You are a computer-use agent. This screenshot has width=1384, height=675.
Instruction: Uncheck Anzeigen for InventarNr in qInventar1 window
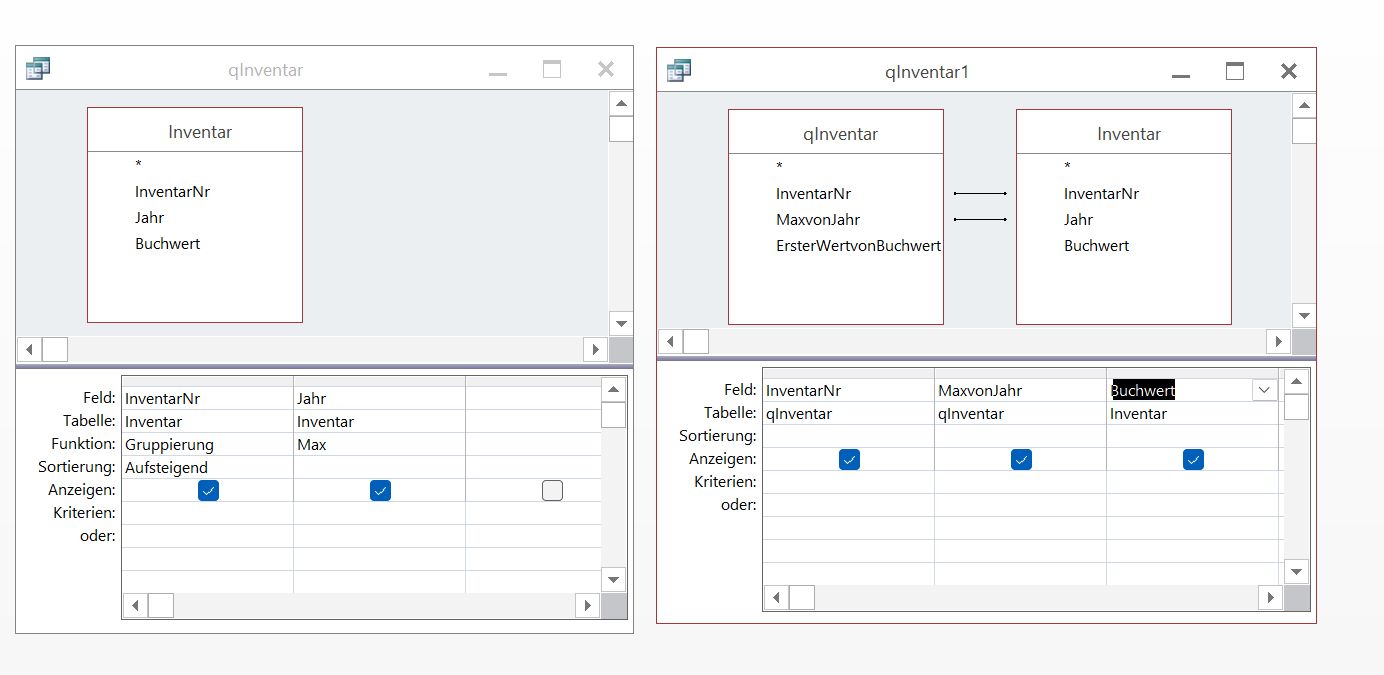click(x=849, y=459)
